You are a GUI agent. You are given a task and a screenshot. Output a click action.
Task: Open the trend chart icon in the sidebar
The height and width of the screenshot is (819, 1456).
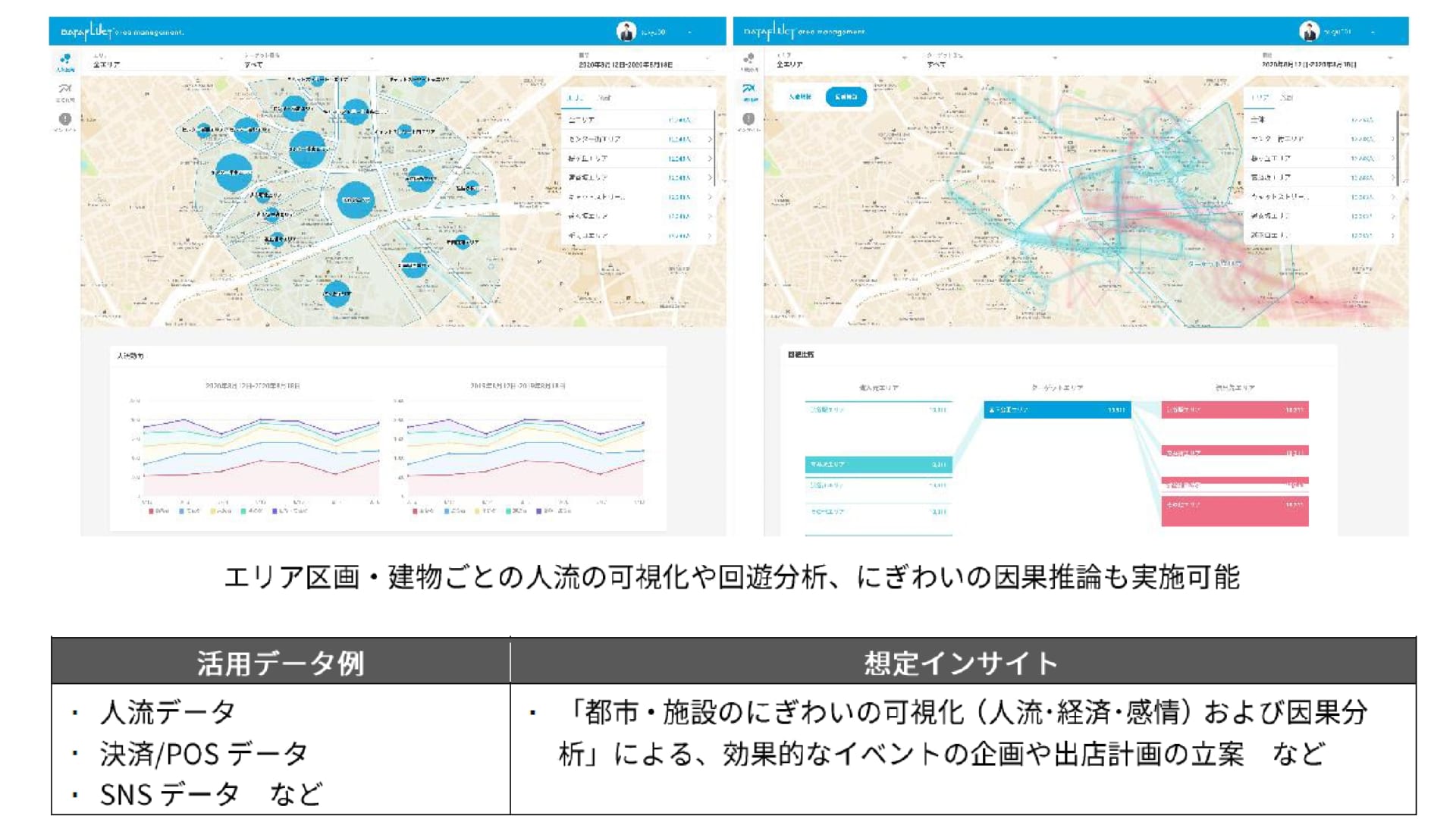point(66,89)
